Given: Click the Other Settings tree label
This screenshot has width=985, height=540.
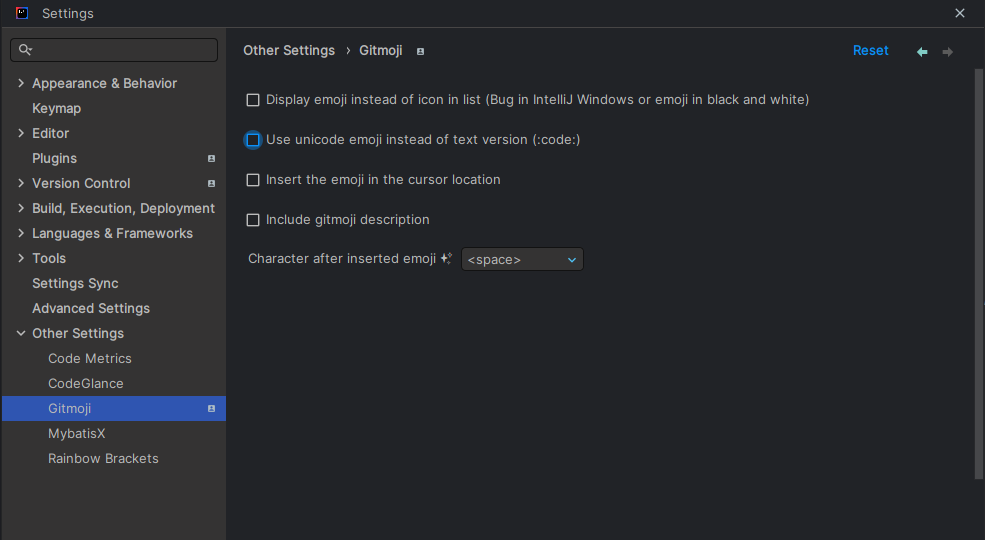Looking at the screenshot, I should tap(78, 333).
